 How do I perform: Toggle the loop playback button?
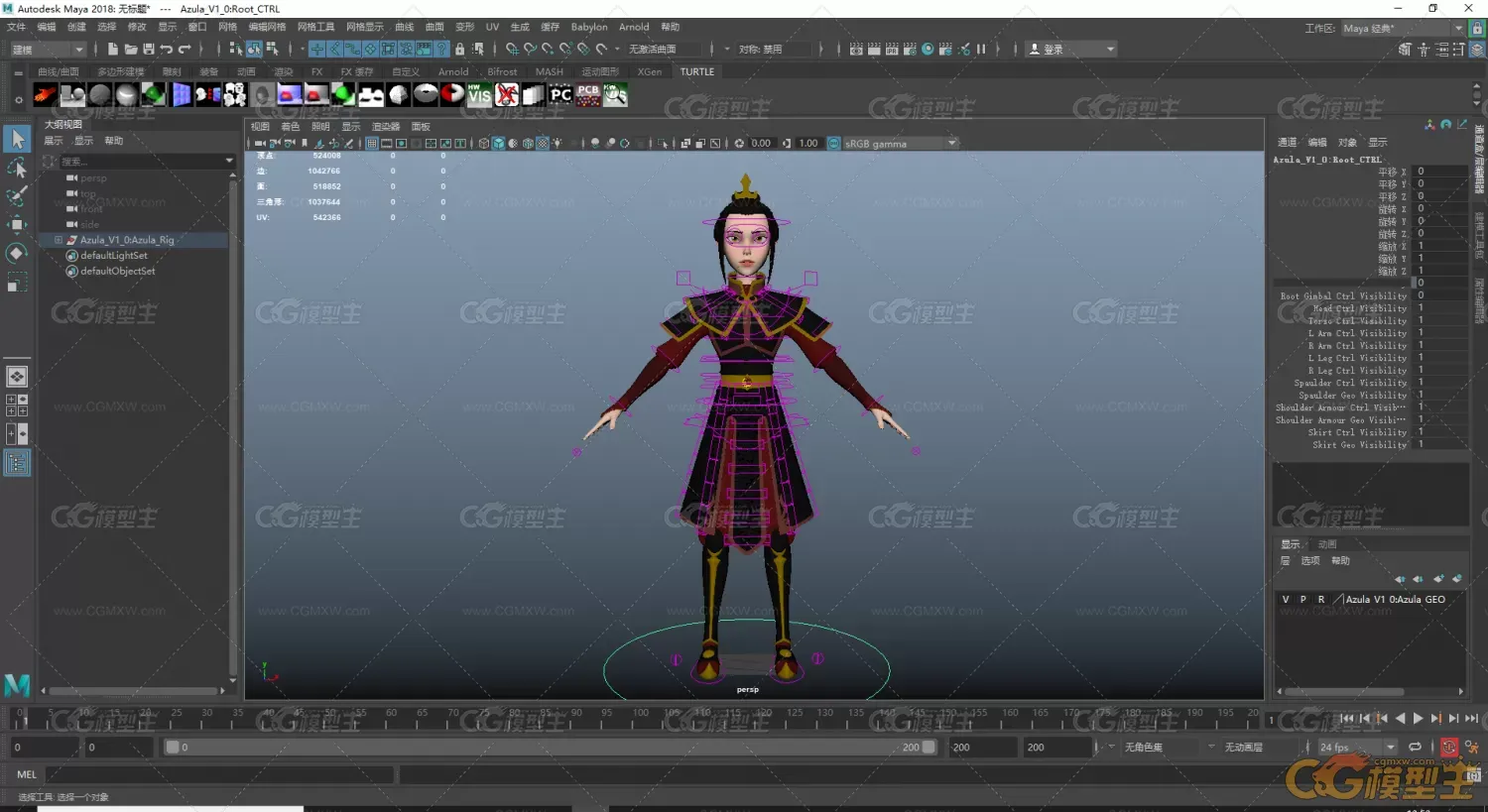1415,747
